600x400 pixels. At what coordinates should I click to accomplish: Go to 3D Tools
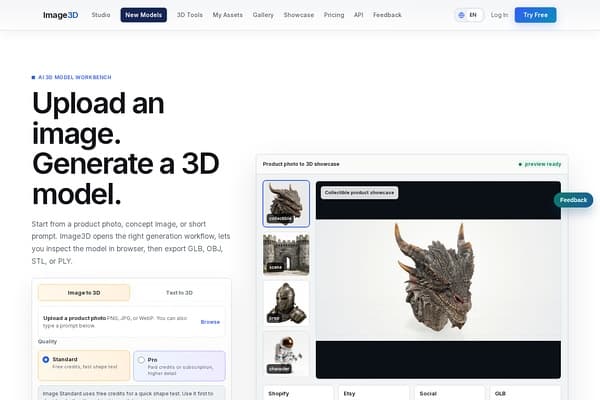pyautogui.click(x=189, y=15)
